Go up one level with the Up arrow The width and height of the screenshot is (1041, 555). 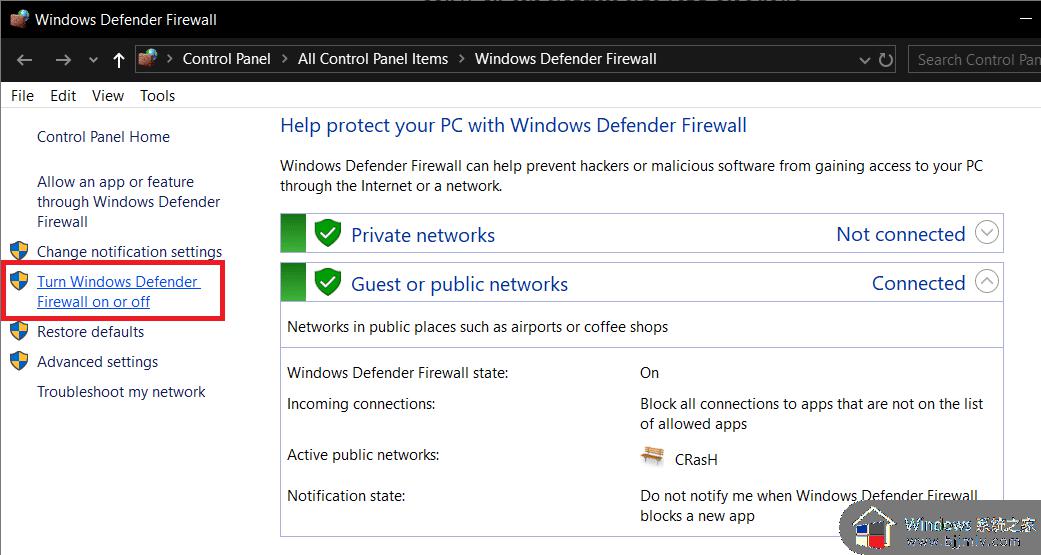coord(119,60)
